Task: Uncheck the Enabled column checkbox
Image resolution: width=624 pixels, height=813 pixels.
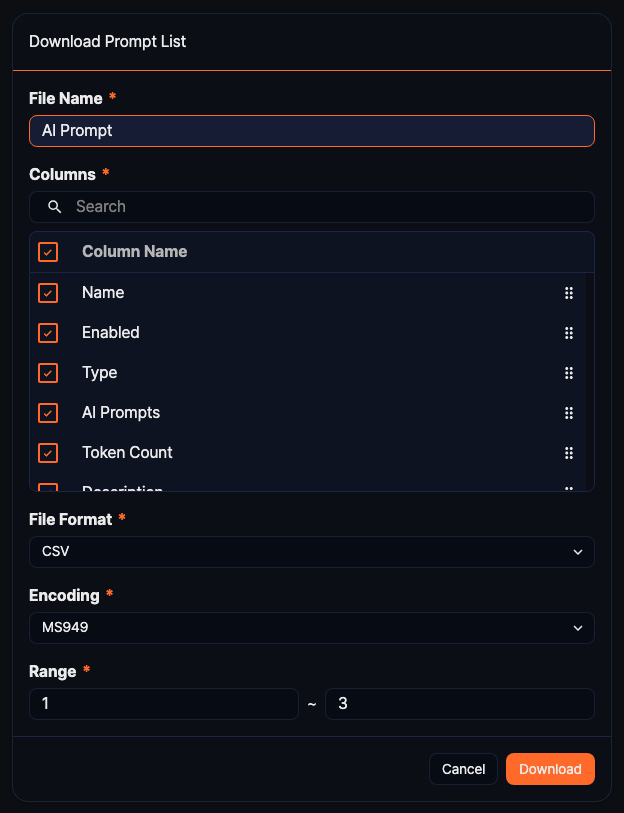Action: tap(47, 332)
